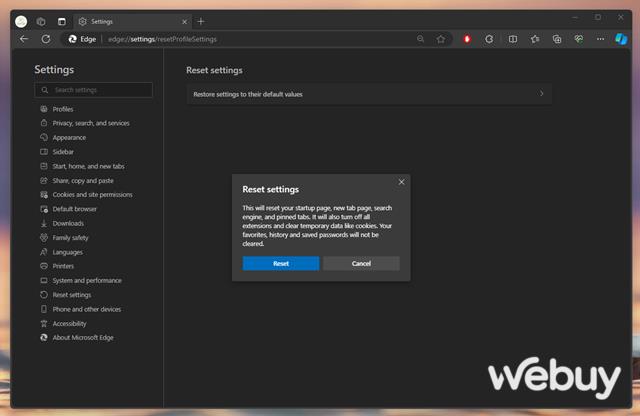Click the Accessibility icon

[x=44, y=323]
